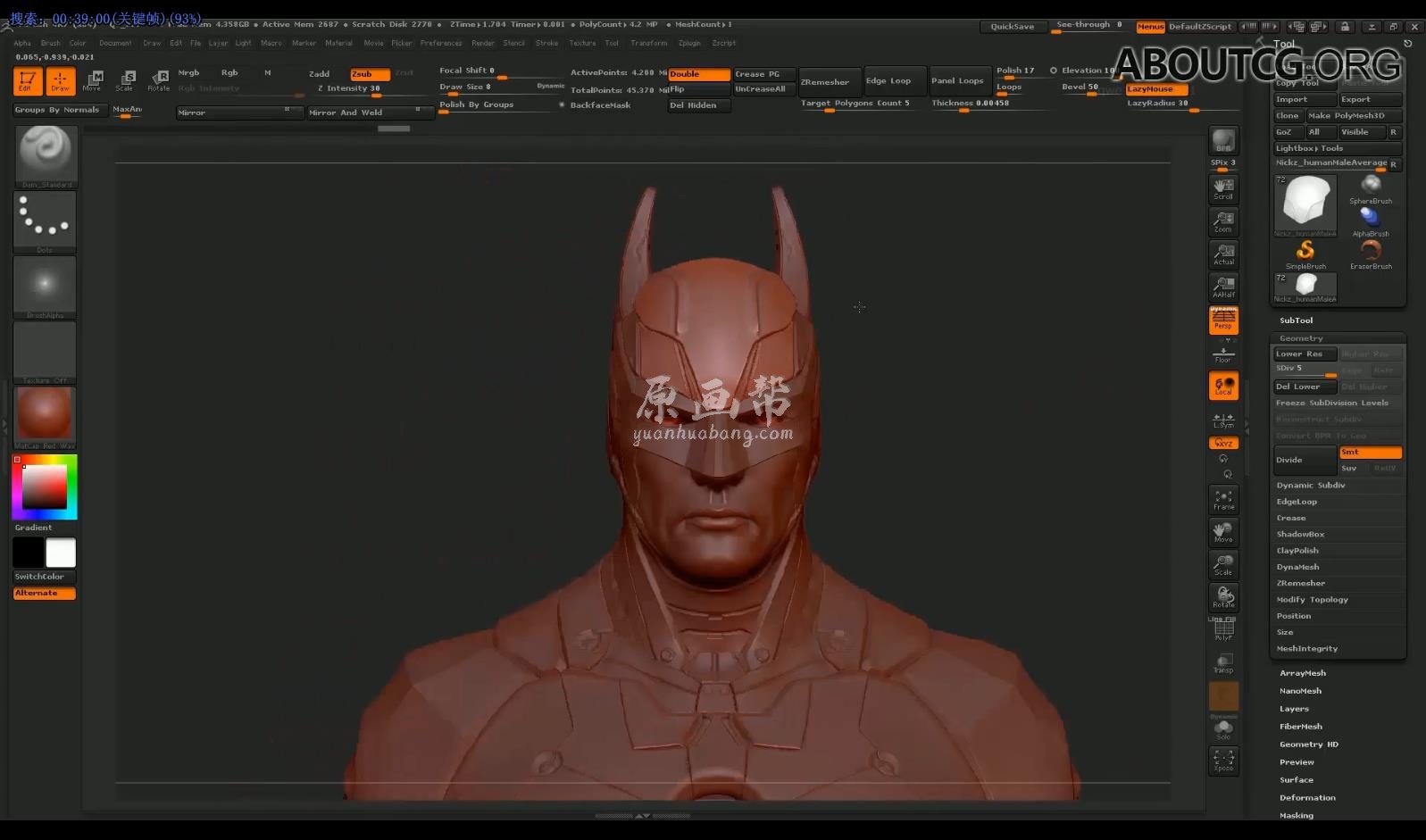Open the Texture Off selector
1426x840 pixels.
(46, 353)
